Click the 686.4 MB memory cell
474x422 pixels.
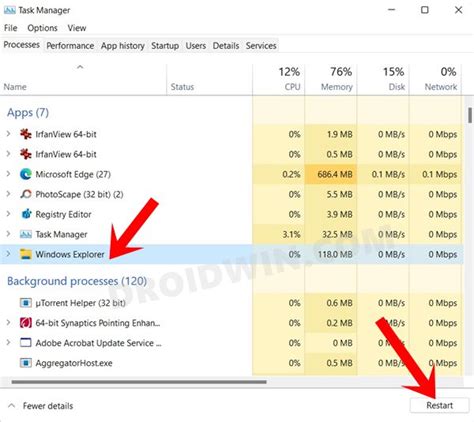[x=331, y=174]
